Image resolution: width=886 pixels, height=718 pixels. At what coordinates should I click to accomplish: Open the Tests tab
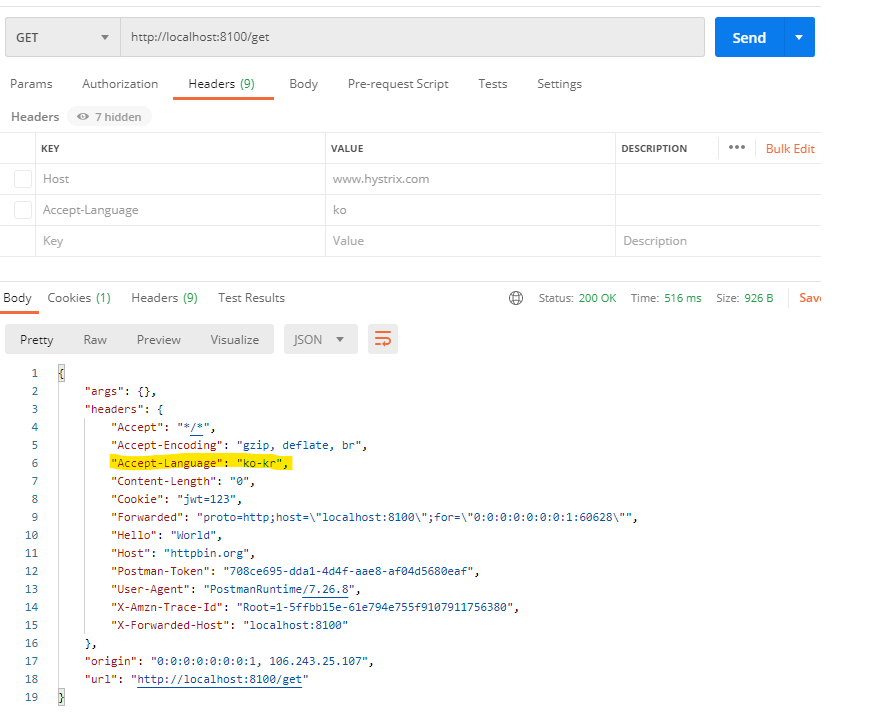click(x=493, y=84)
